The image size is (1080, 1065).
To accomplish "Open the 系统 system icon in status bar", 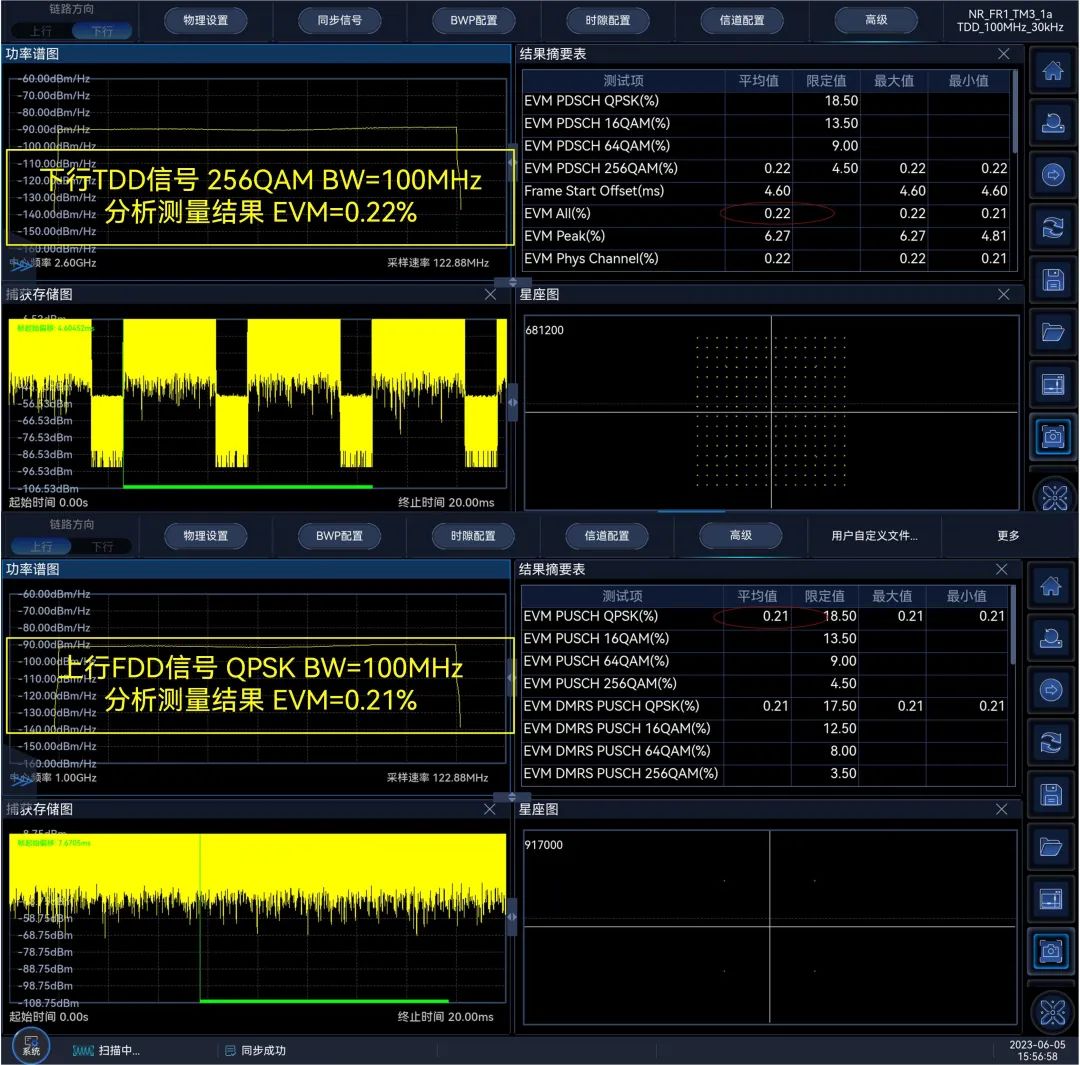I will 31,1046.
